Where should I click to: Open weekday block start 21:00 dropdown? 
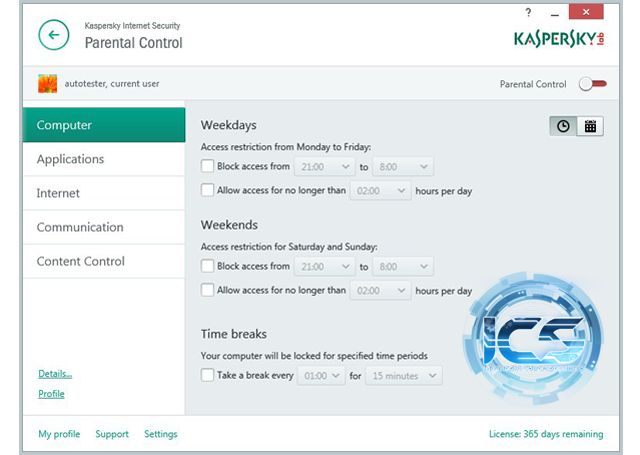(x=324, y=166)
